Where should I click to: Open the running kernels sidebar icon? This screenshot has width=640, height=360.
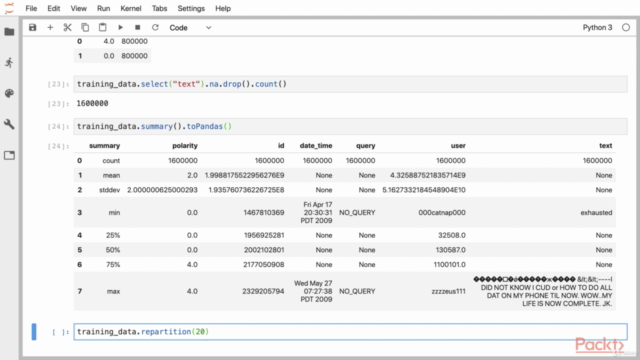(9, 62)
